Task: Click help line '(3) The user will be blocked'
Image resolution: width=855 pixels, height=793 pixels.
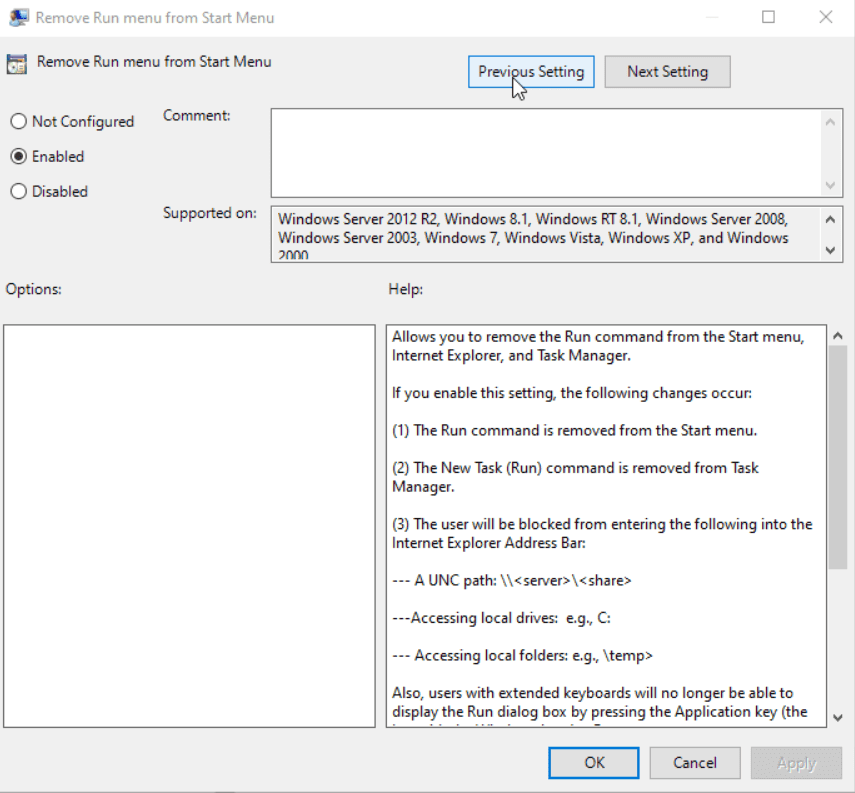Action: click(602, 533)
